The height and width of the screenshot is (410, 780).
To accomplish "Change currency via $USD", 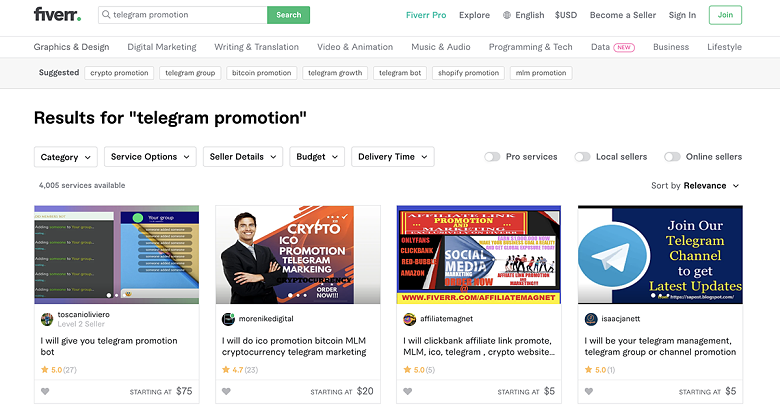I will 566,15.
